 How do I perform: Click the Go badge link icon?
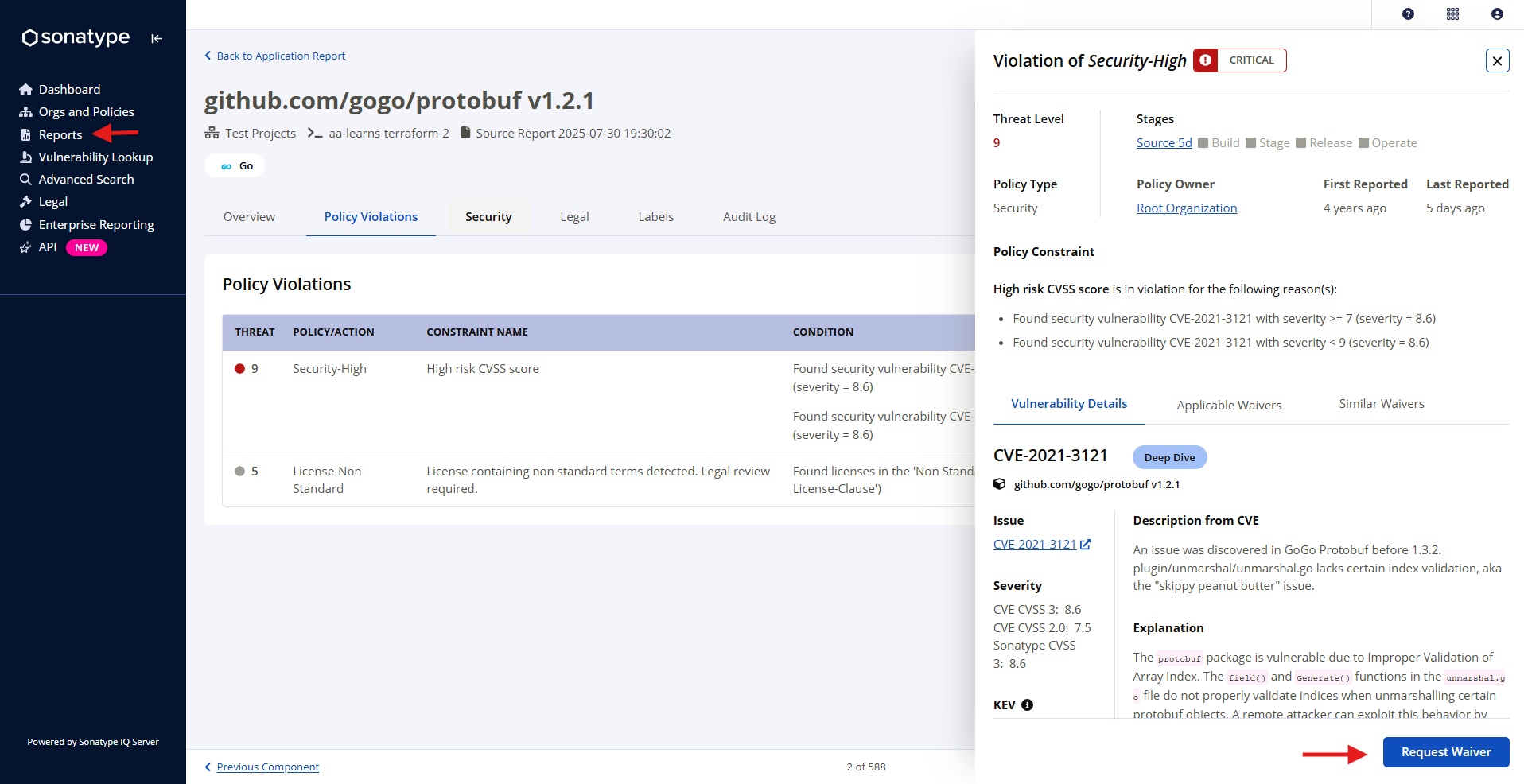click(x=227, y=166)
